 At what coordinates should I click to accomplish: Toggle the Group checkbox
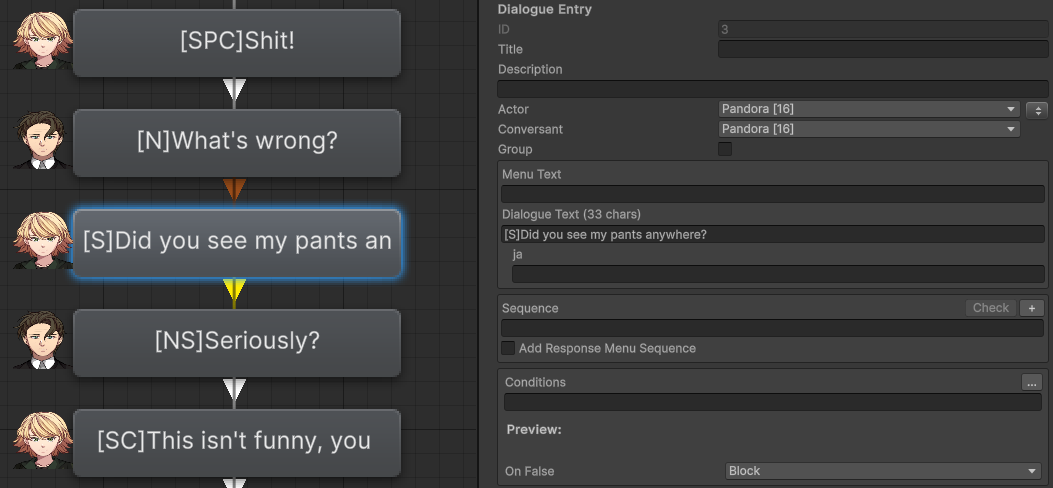click(725, 149)
